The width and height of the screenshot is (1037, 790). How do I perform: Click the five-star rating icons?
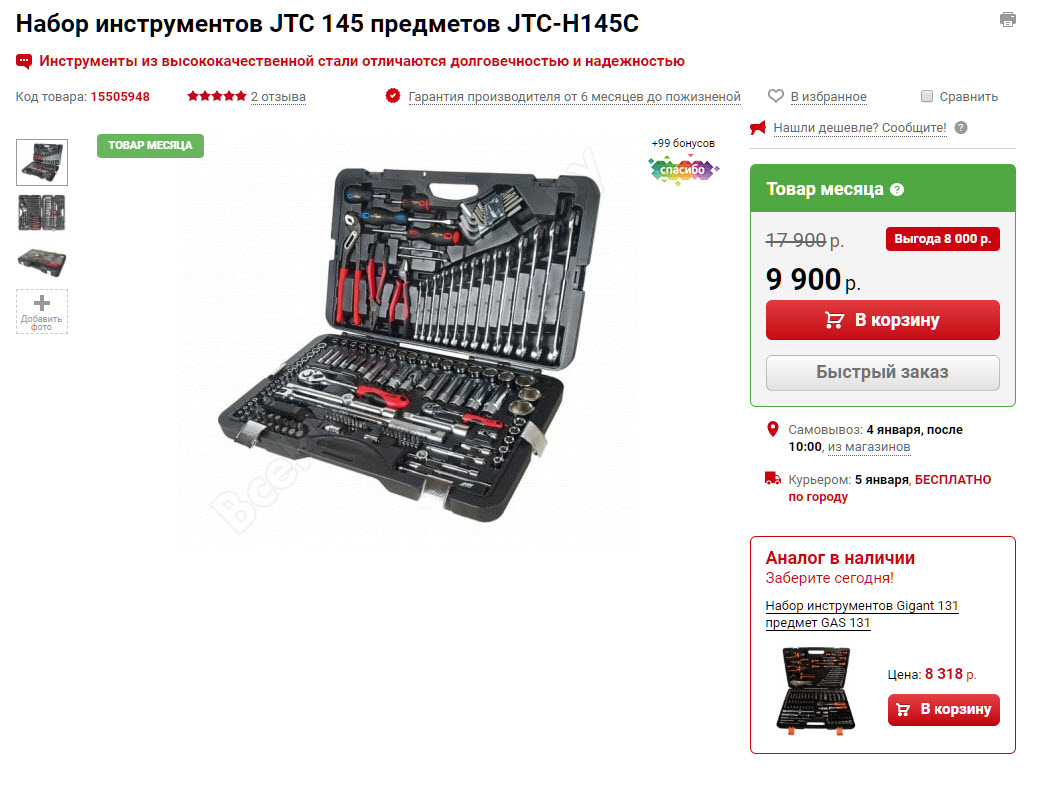coord(216,96)
